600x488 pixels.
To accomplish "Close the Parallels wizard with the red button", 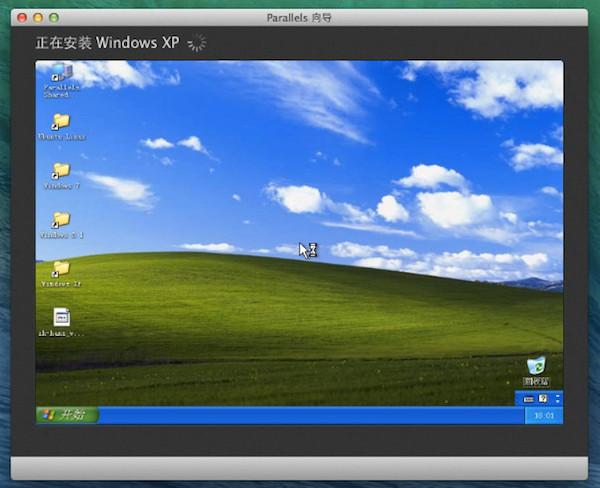I will [x=22, y=18].
